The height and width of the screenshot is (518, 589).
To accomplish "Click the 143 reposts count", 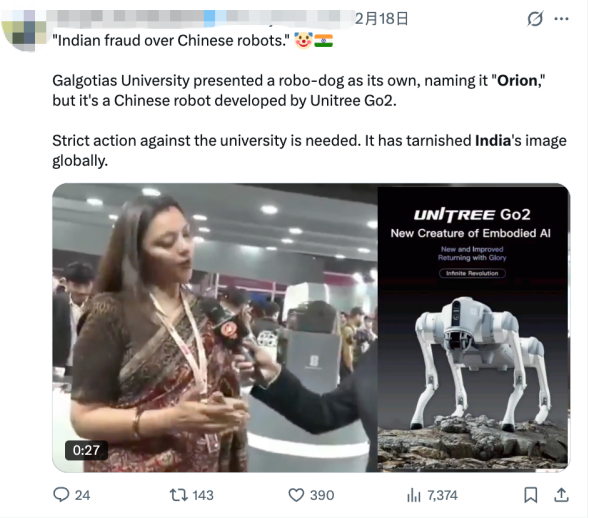I will pos(203,495).
